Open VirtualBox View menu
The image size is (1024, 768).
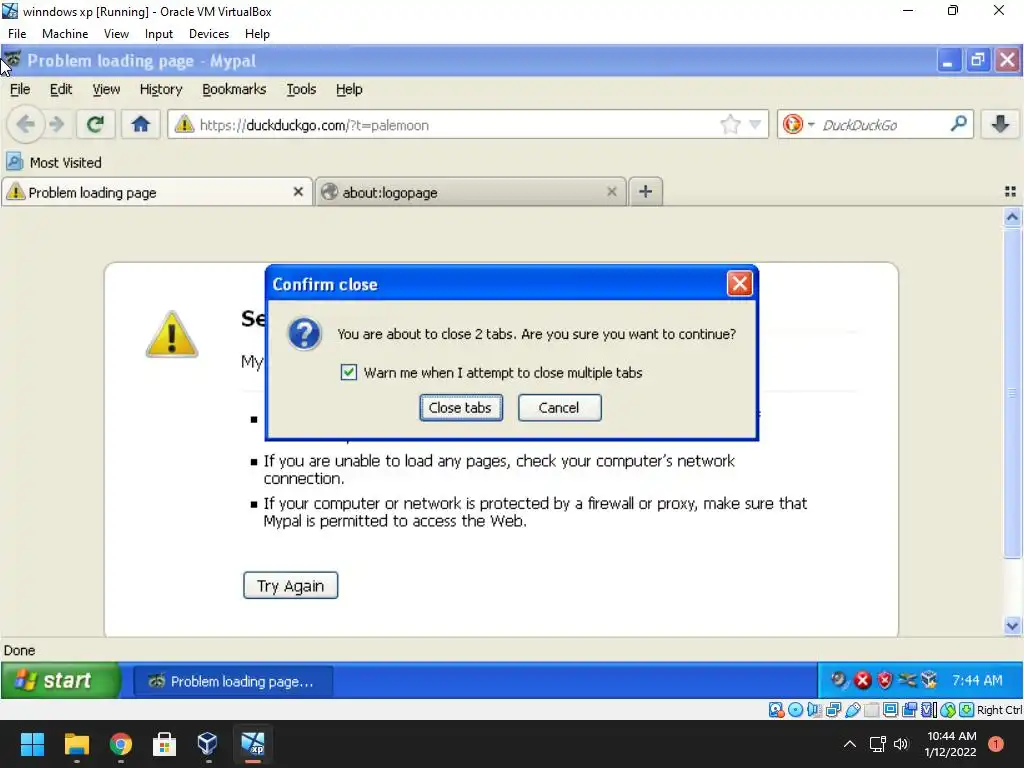click(116, 34)
